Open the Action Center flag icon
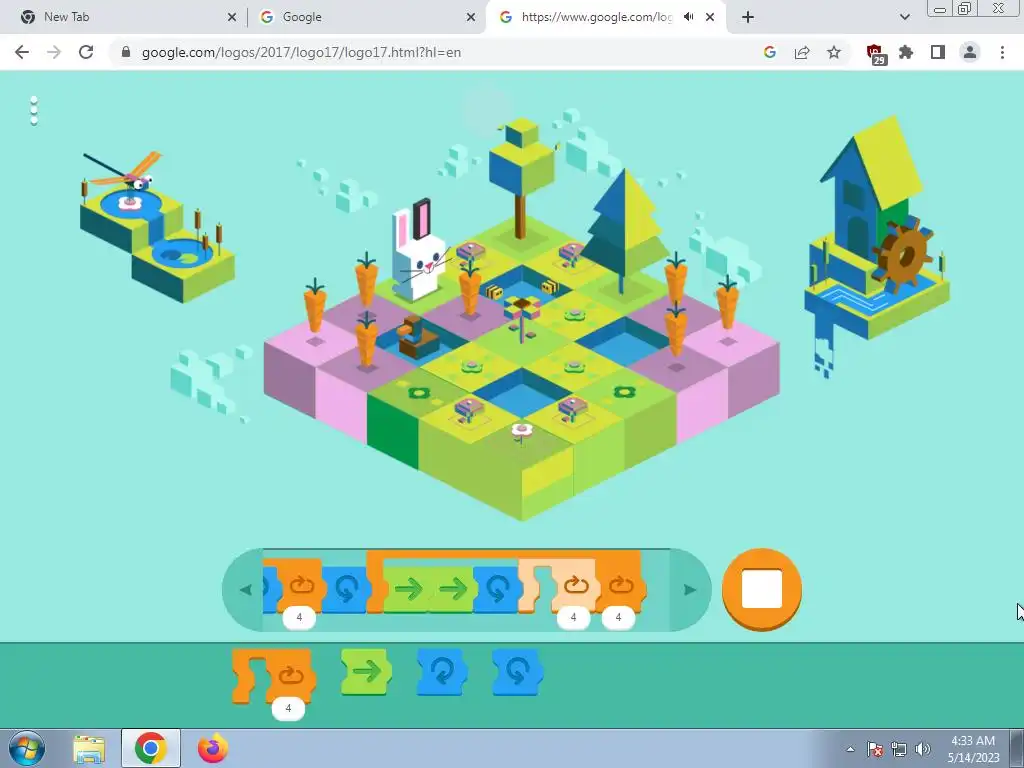Screen dimensions: 1024x768 click(x=875, y=749)
